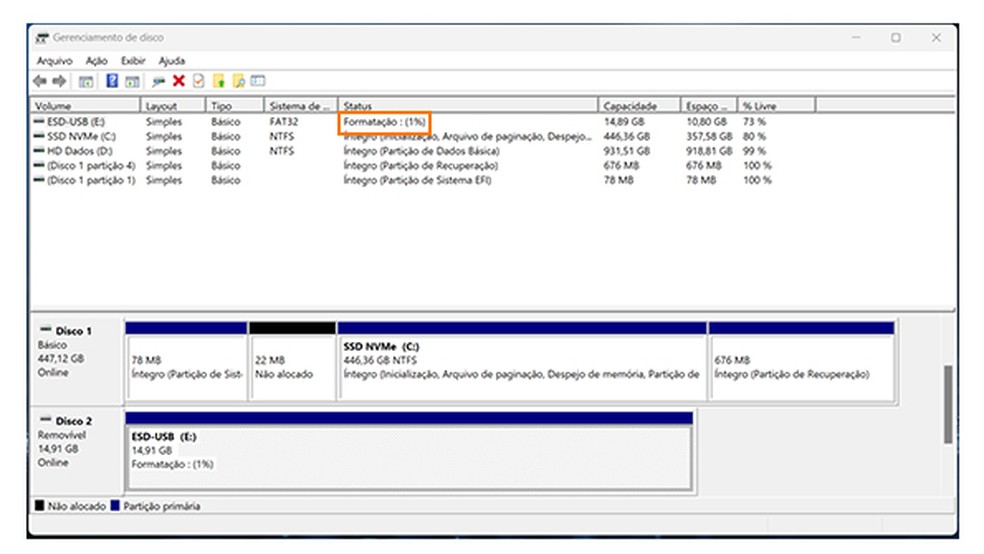The image size is (984, 554).
Task: Open the Ajuda menu
Action: point(172,61)
